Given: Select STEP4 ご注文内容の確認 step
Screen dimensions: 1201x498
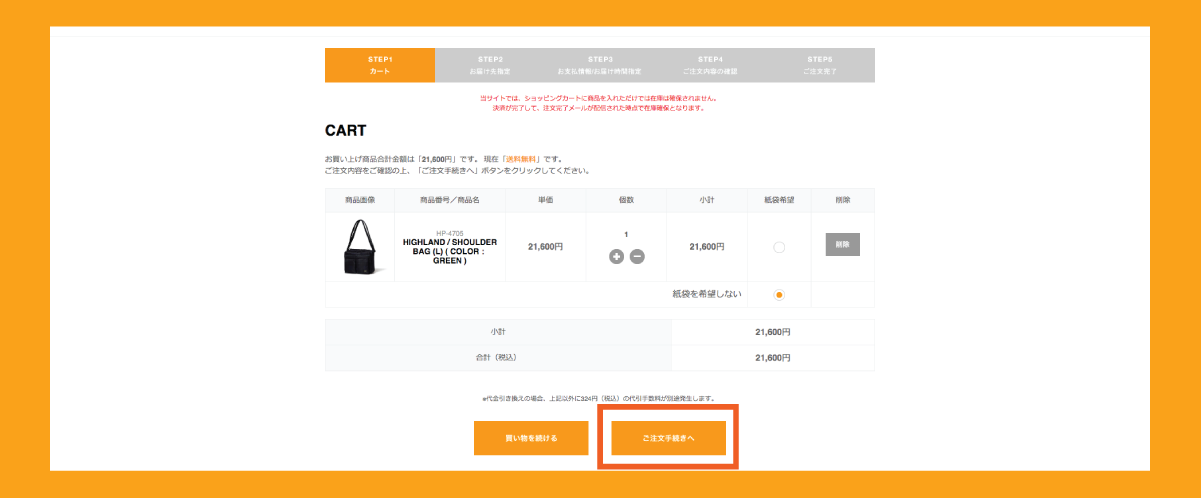Looking at the screenshot, I should pos(710,65).
